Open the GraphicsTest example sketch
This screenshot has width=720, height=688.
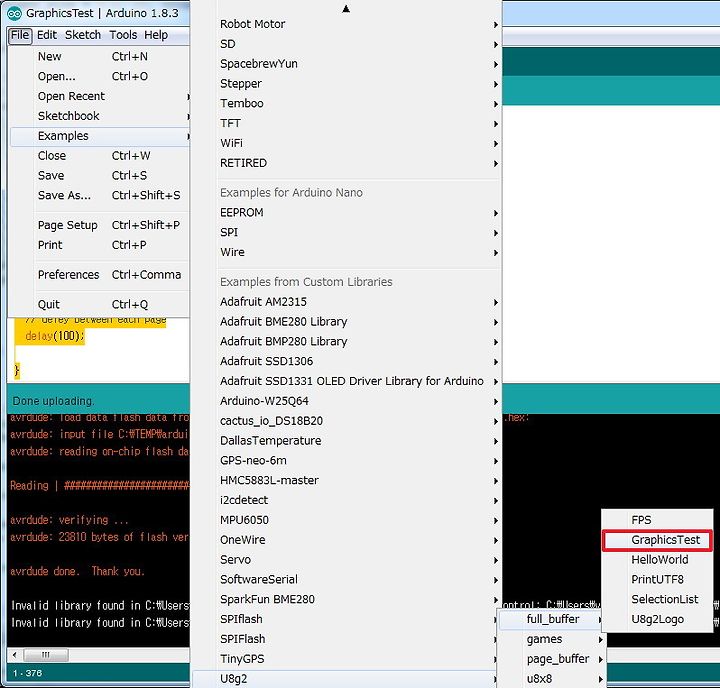[x=658, y=540]
